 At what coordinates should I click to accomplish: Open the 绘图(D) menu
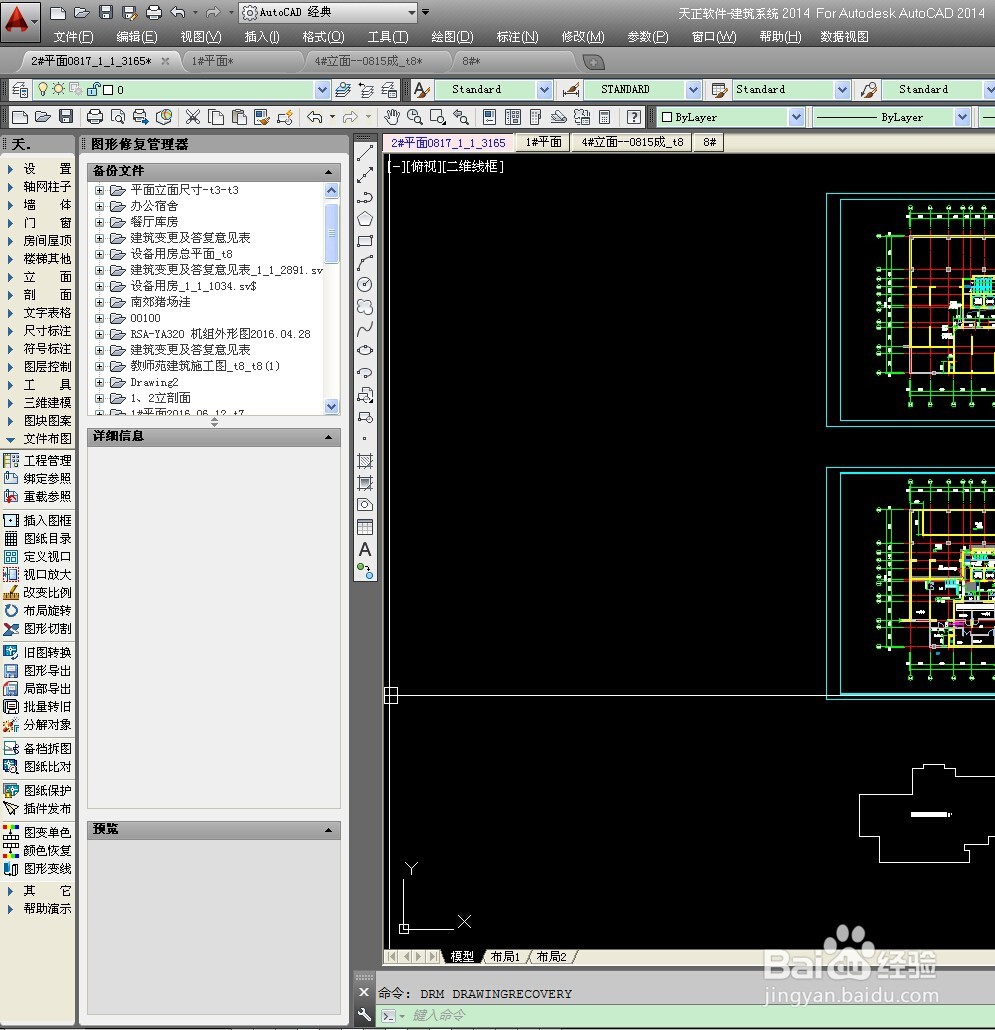pyautogui.click(x=452, y=37)
